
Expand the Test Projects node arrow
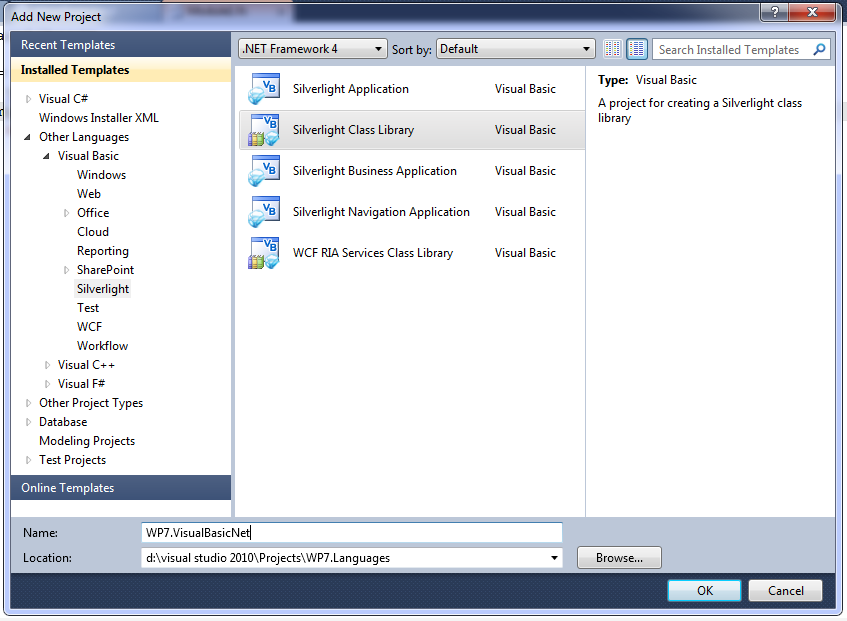click(28, 460)
